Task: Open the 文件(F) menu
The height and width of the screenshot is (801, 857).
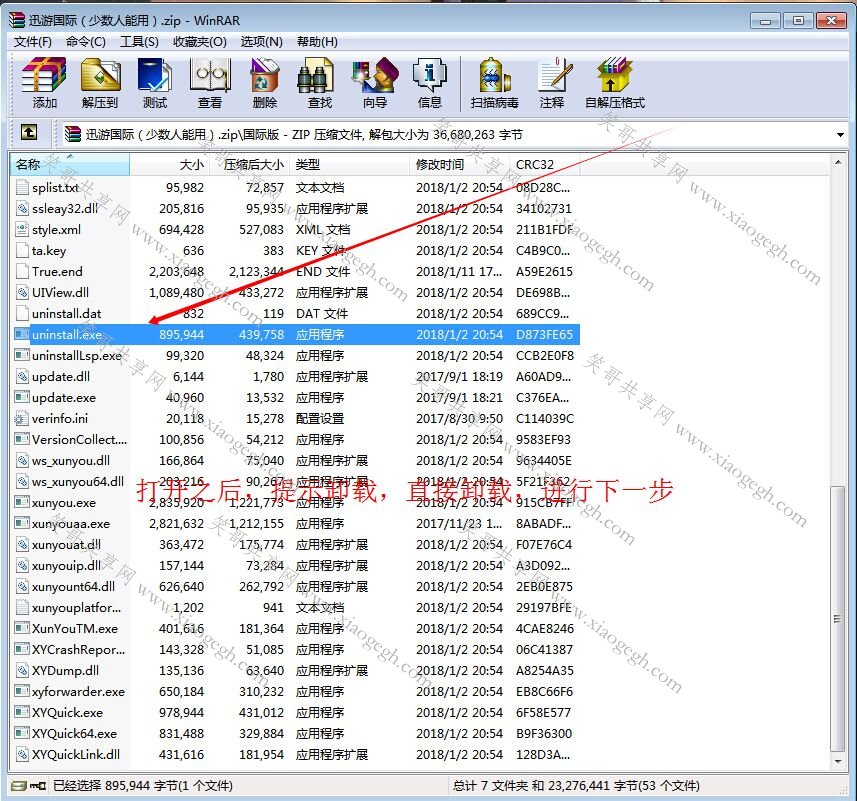Action: pos(33,42)
